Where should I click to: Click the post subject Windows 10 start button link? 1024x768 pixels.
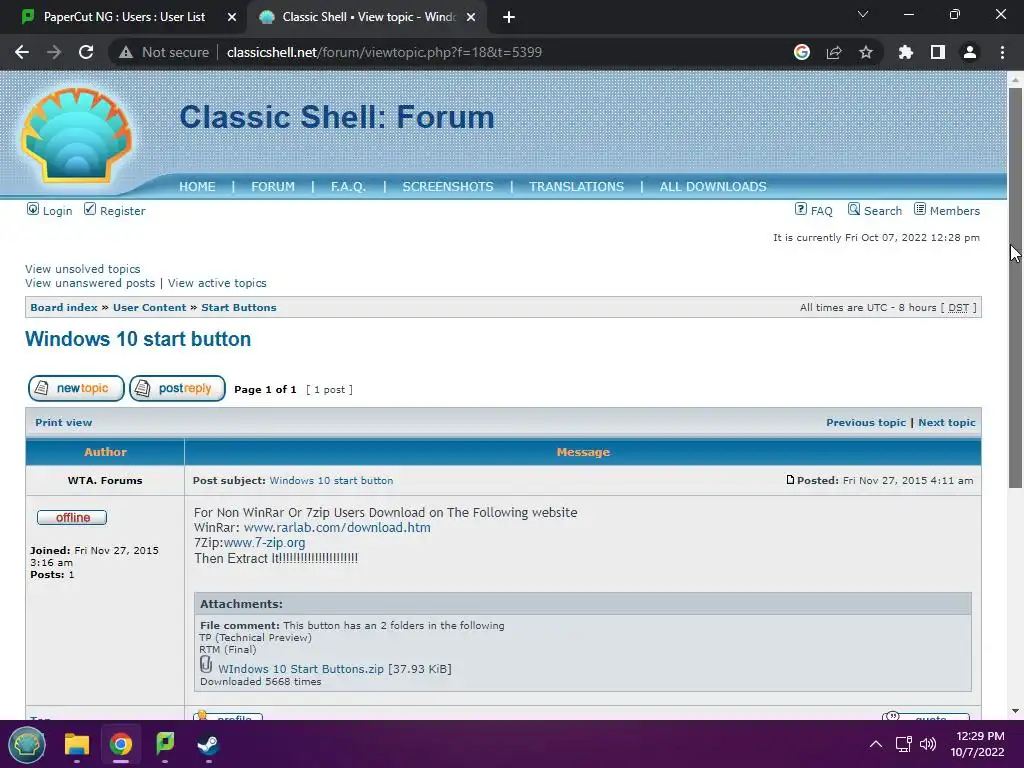click(x=331, y=481)
